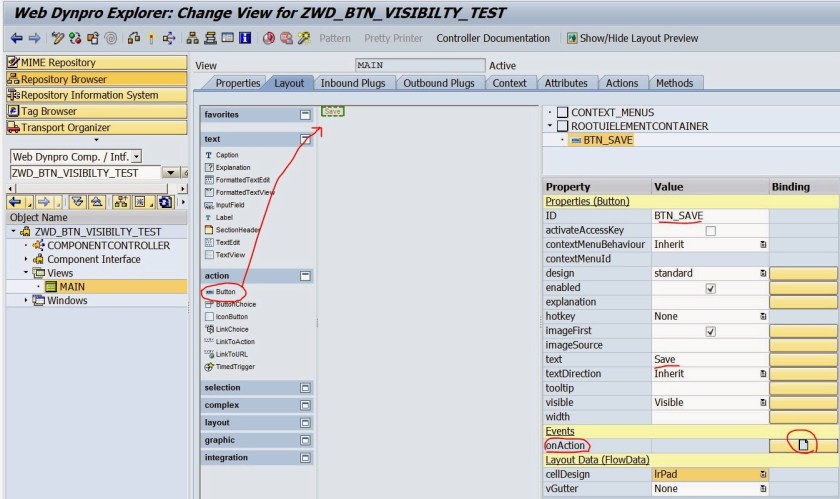This screenshot has width=840, height=499.
Task: Toggle the activateAccessKey checkbox
Action: [x=710, y=231]
